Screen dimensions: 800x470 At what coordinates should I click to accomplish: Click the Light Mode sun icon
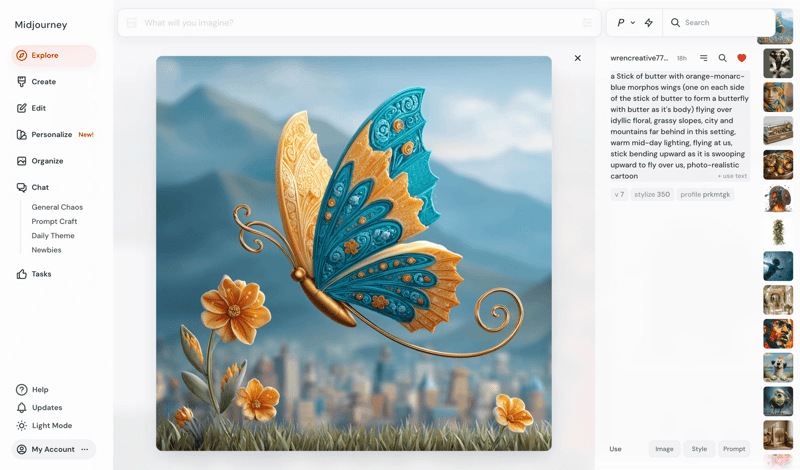[21, 426]
